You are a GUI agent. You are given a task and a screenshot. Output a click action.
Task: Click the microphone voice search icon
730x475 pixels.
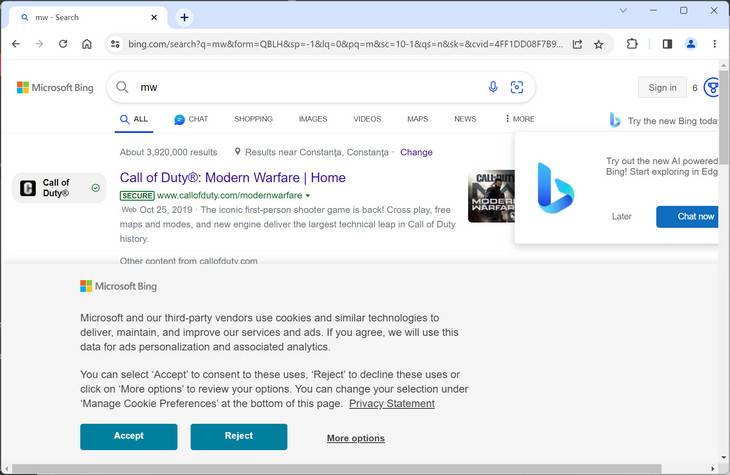point(493,88)
